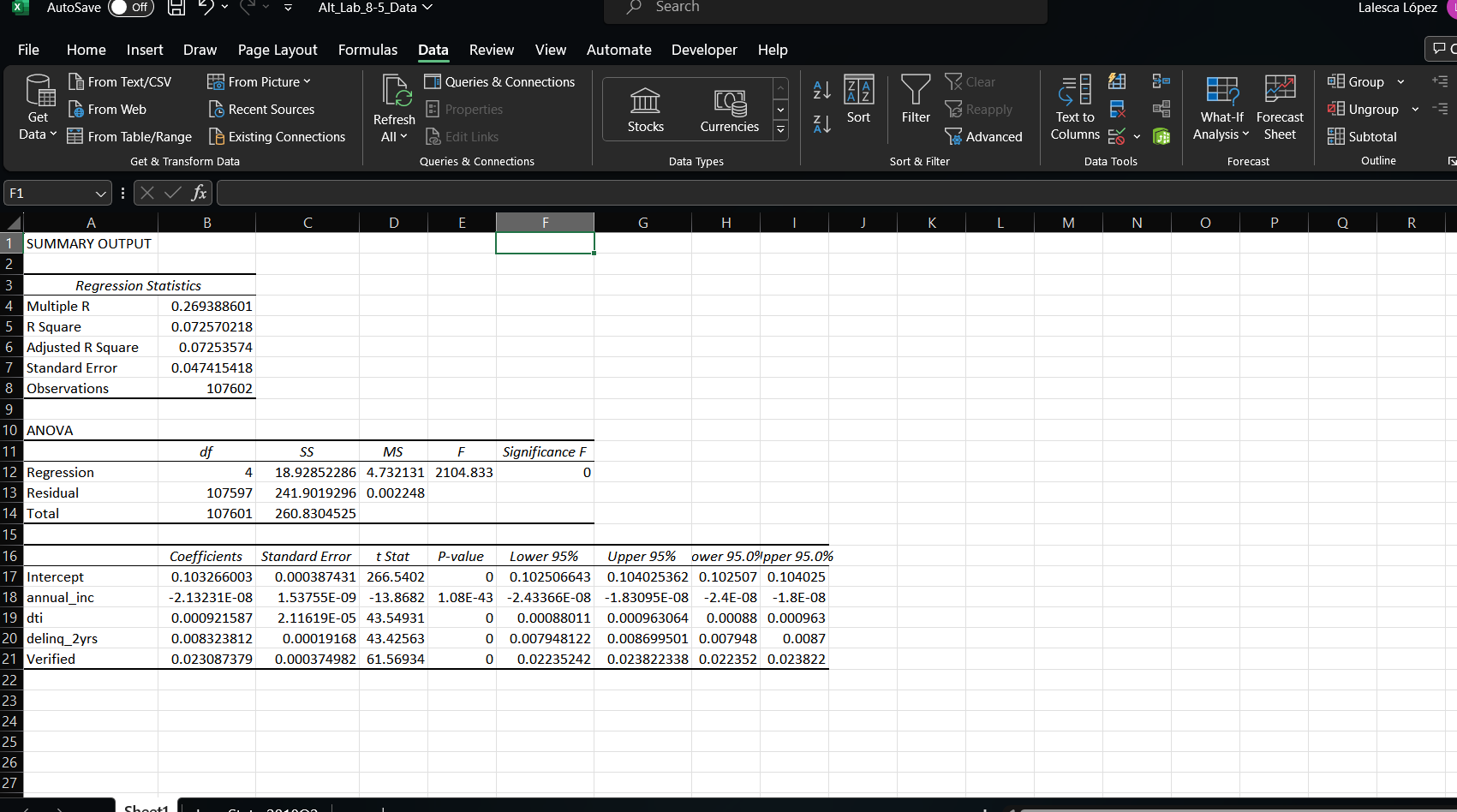1457x812 pixels.
Task: Open Recent Sources
Action: pyautogui.click(x=261, y=109)
